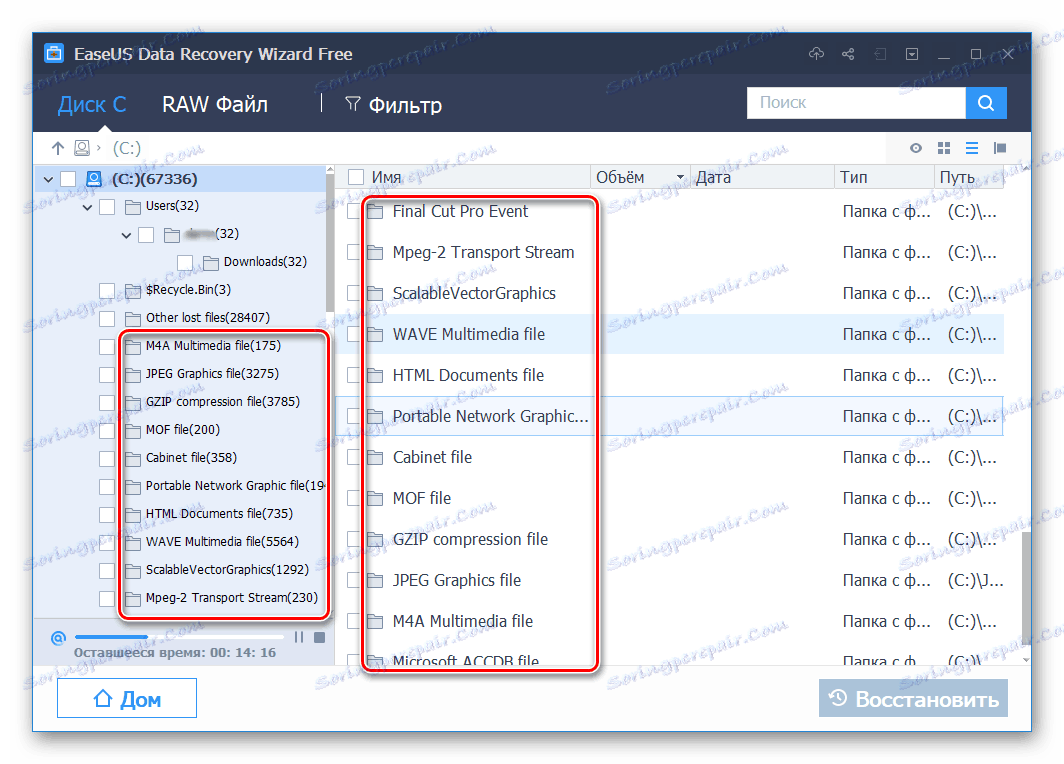The height and width of the screenshot is (764, 1064).
Task: Click the tree panel vertical scrollbar thumb
Action: [x=330, y=244]
